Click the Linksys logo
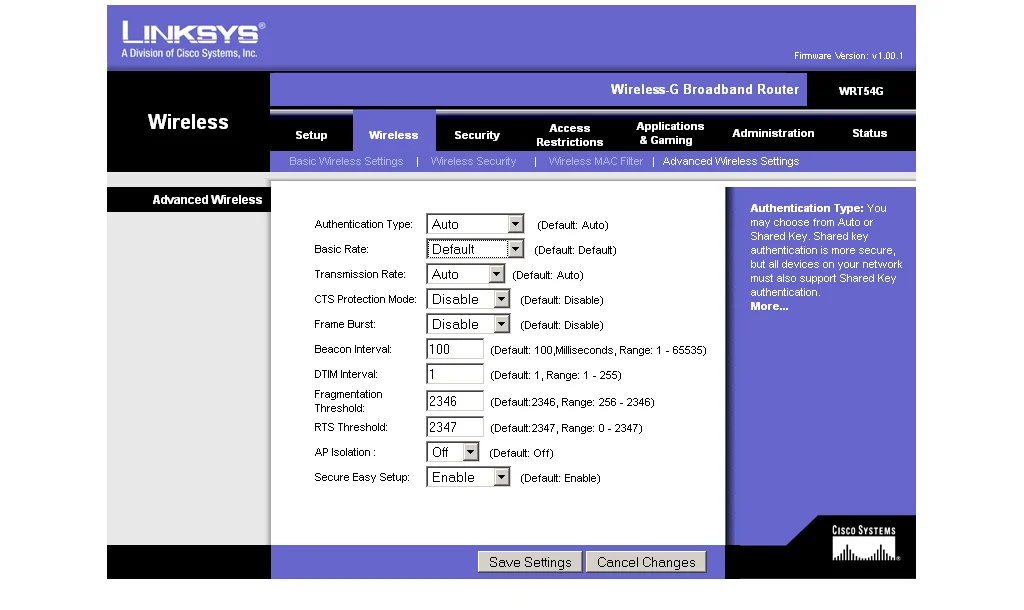The height and width of the screenshot is (610, 1024). (x=193, y=38)
